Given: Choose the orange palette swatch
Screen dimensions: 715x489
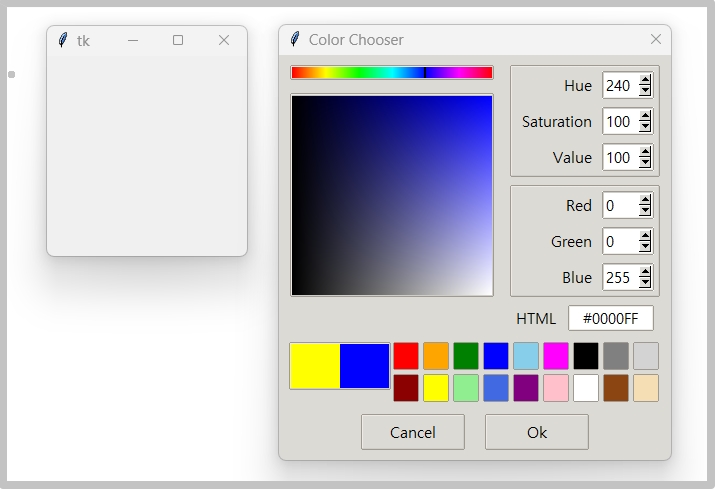Looking at the screenshot, I should (436, 356).
